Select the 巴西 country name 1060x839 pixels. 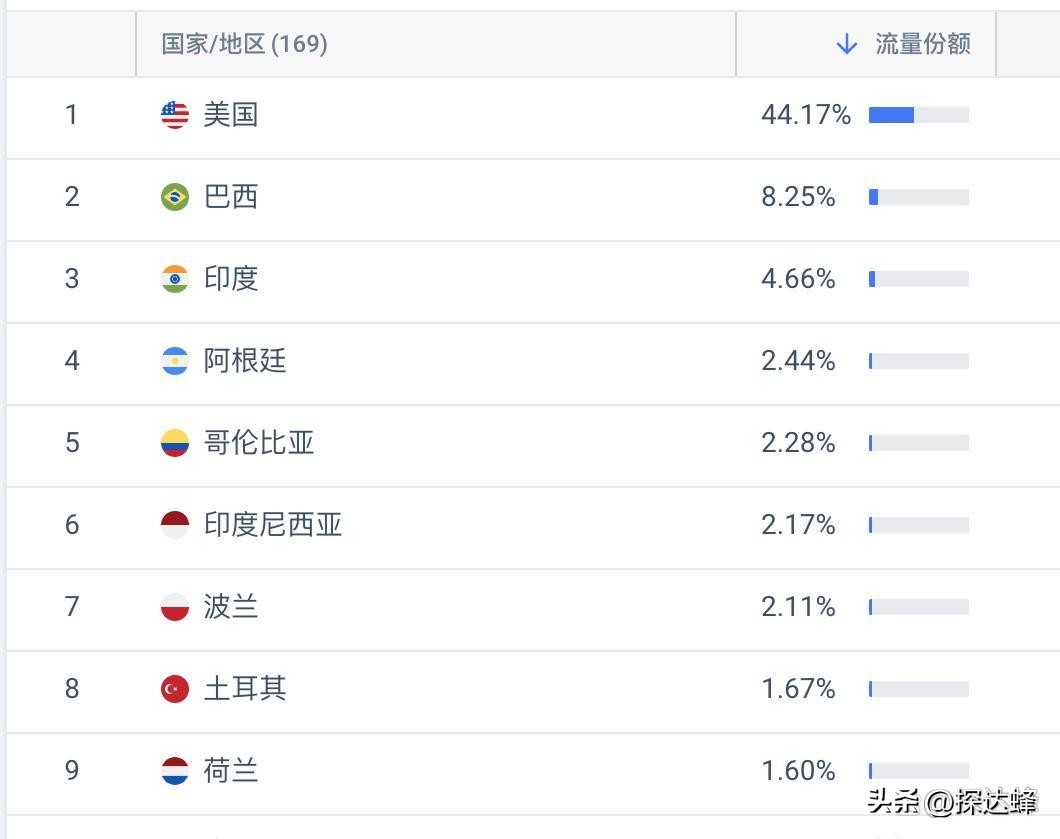click(x=231, y=197)
